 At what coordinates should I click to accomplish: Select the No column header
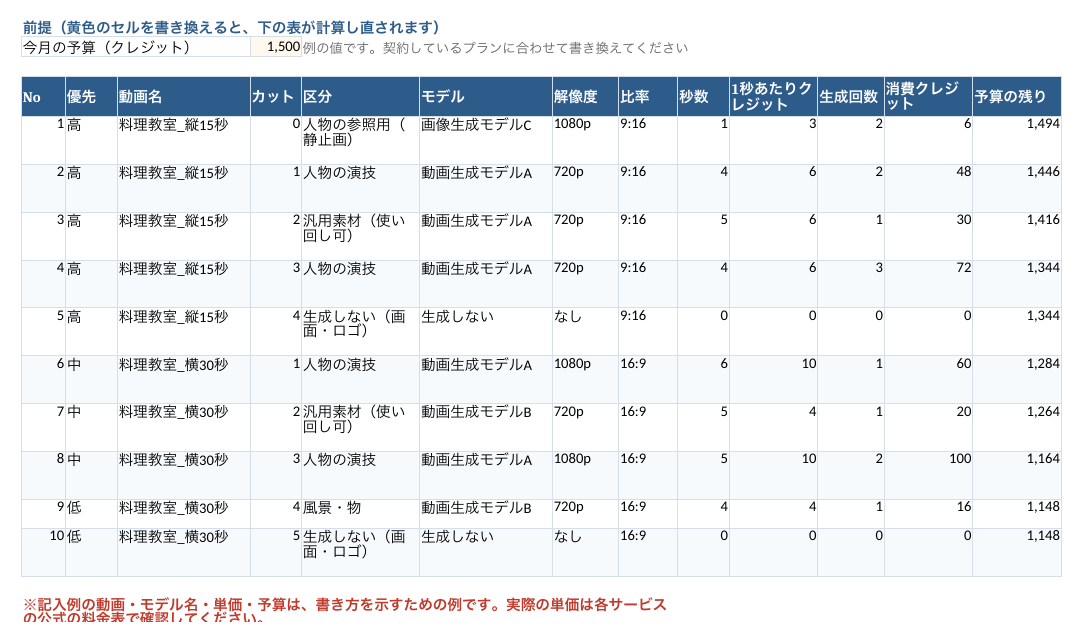[43, 97]
